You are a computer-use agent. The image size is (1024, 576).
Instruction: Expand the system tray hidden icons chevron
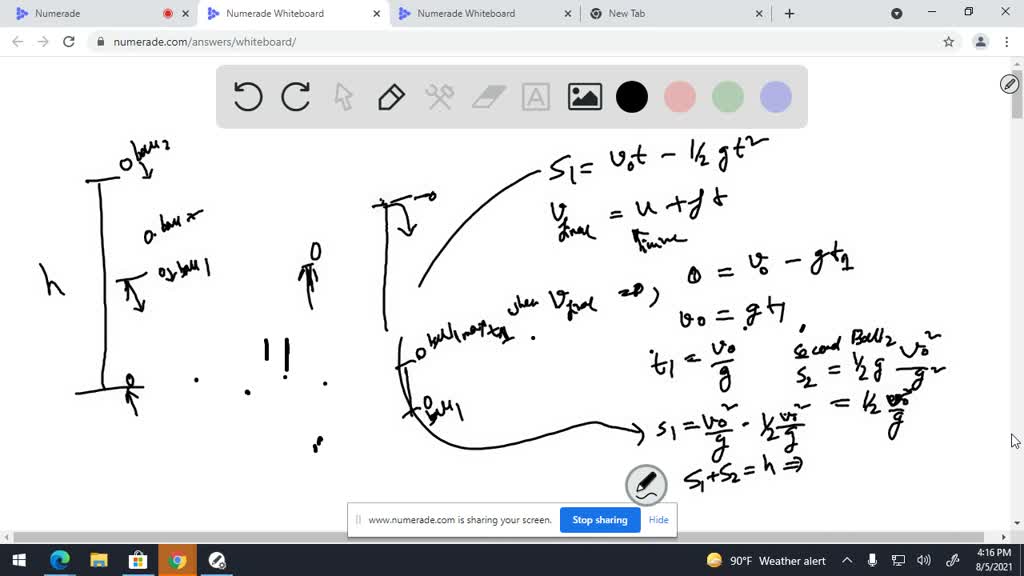point(847,561)
